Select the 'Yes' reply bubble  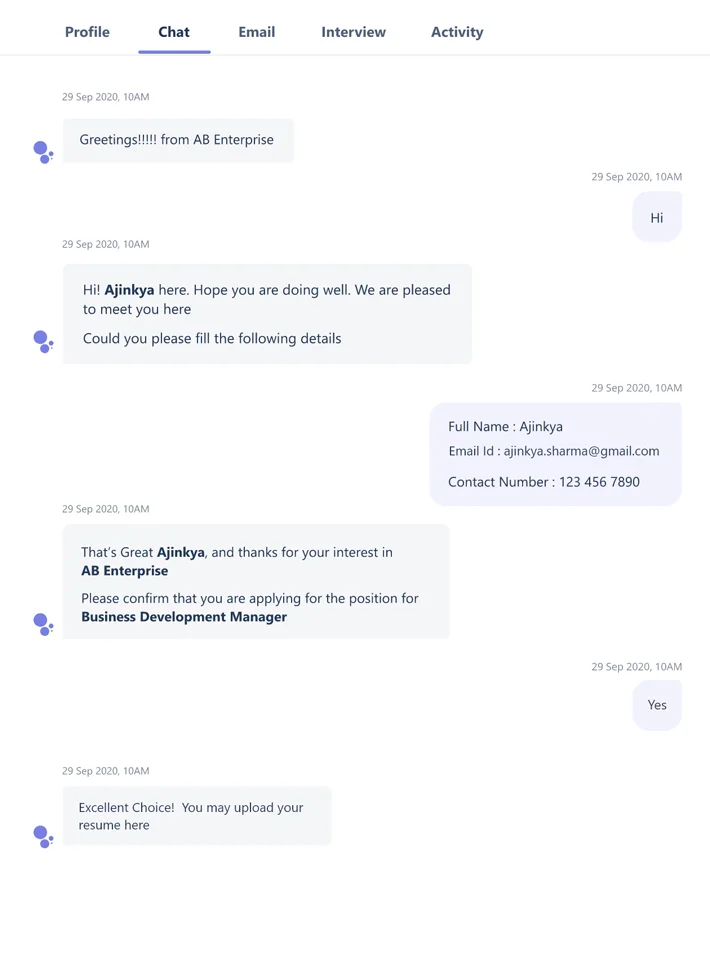click(x=656, y=705)
